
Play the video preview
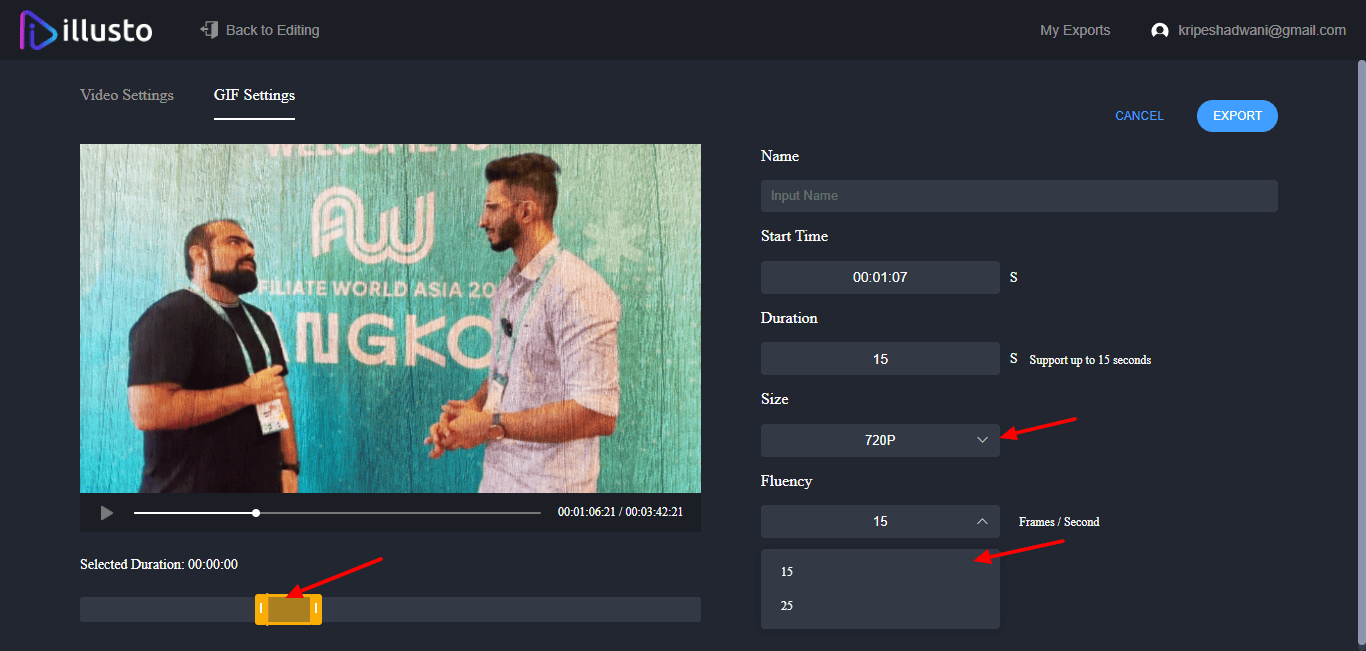point(106,513)
